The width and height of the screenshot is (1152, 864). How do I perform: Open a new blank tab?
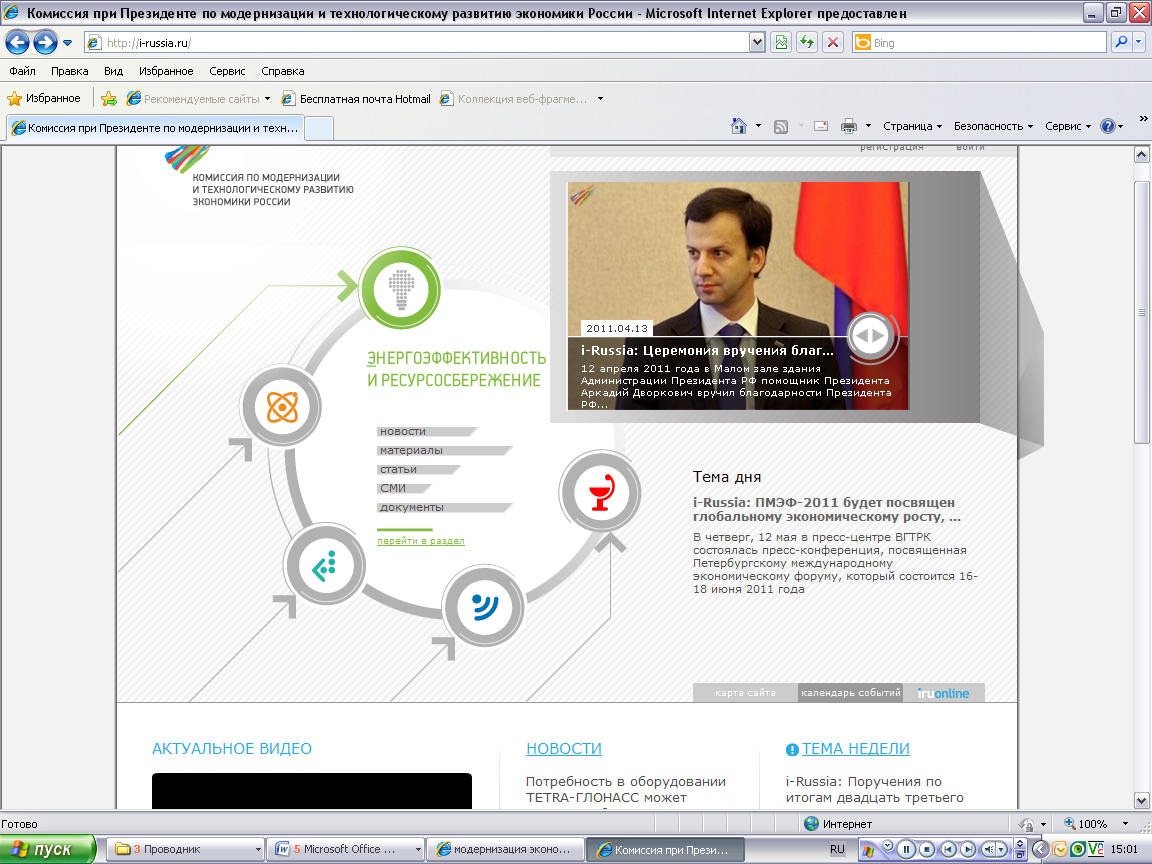[319, 129]
